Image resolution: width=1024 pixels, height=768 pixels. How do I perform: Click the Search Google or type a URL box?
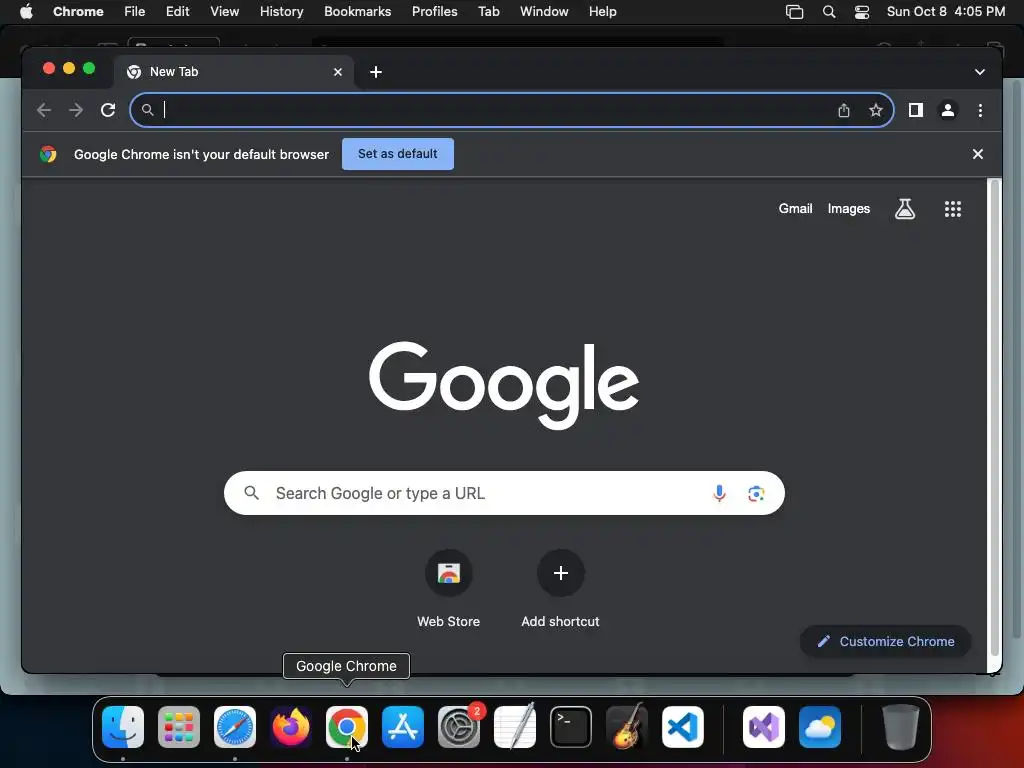pos(504,493)
